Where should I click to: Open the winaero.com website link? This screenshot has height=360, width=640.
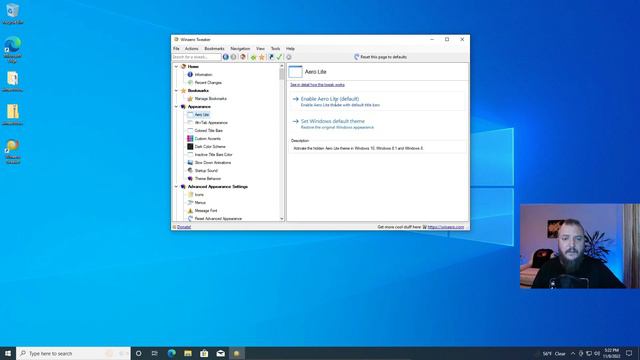446,227
